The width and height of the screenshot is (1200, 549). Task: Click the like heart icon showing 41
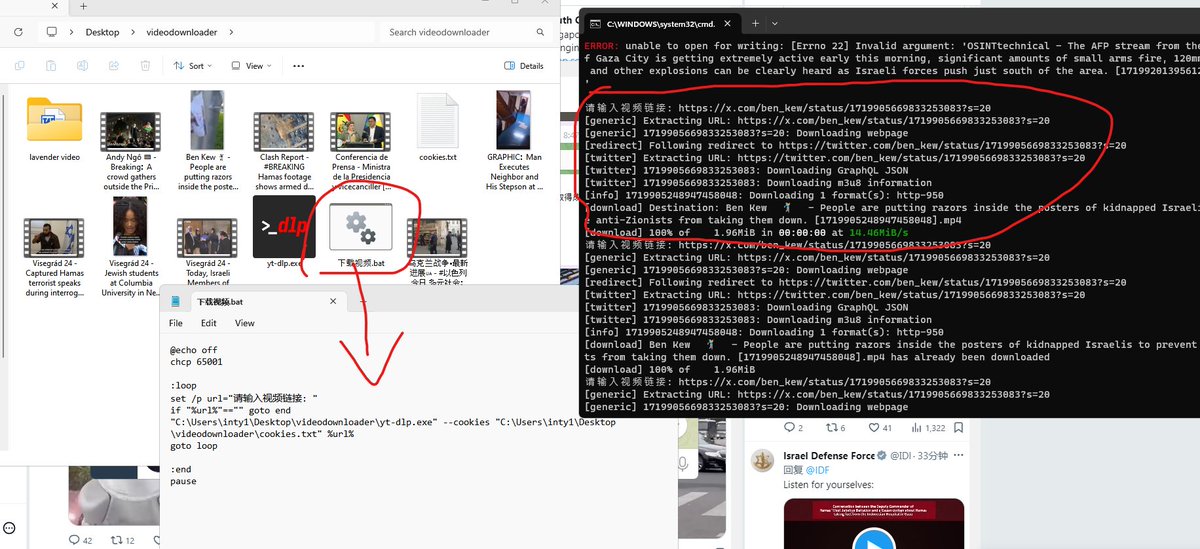point(873,428)
